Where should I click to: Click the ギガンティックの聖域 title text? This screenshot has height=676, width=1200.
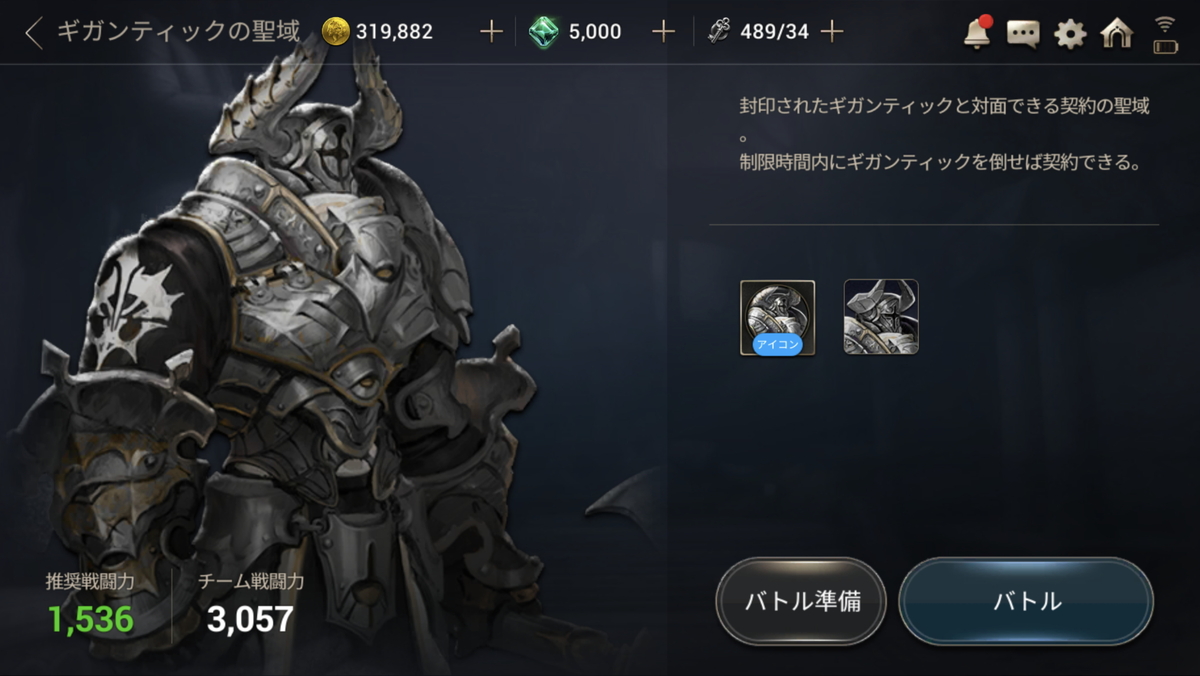coord(178,31)
